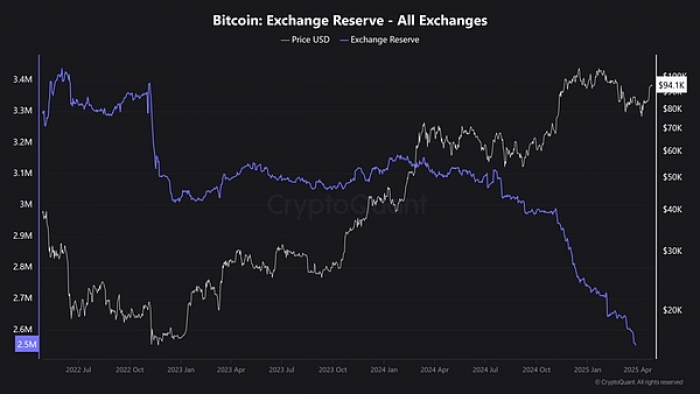Select the 2025 Apr date axis tick
Image resolution: width=700 pixels, height=394 pixels.
click(x=638, y=370)
